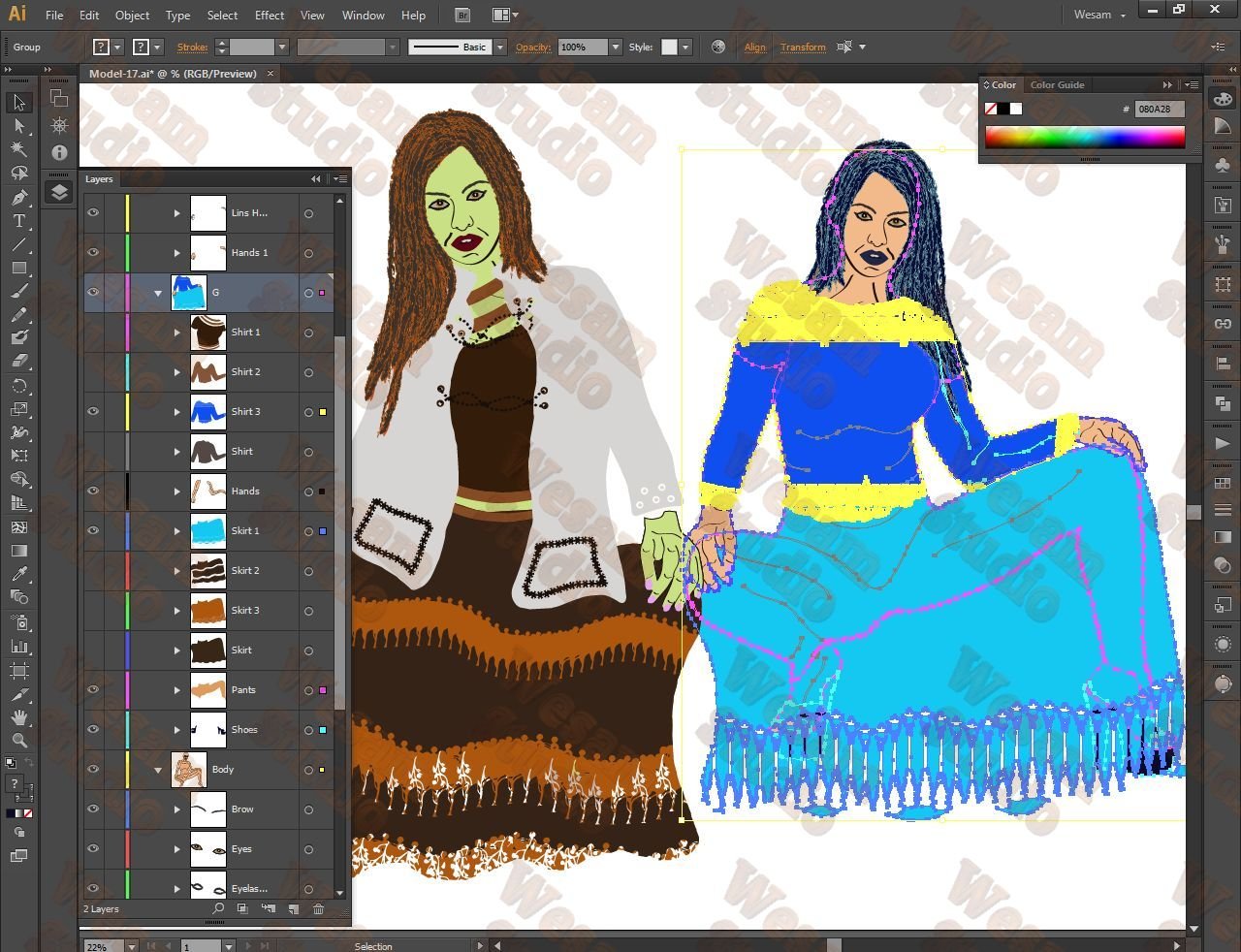Viewport: 1241px width, 952px height.
Task: Select the Selection tool in the toolbar
Action: (x=19, y=103)
